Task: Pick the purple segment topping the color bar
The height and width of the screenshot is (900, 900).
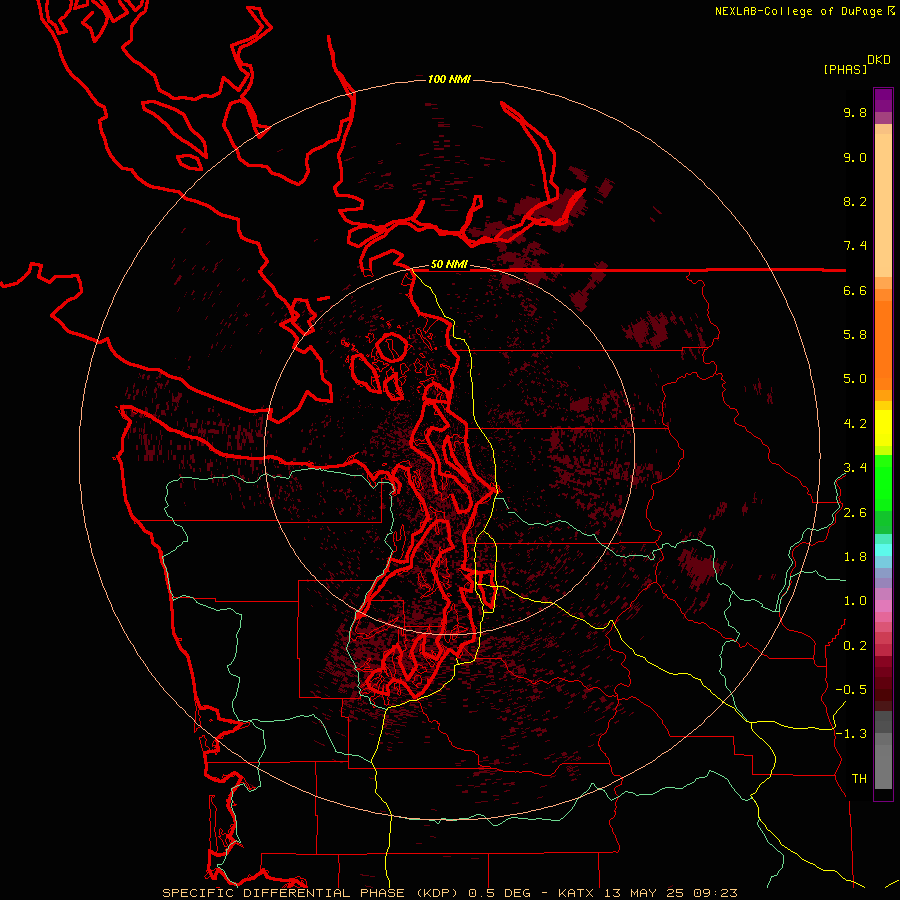Action: 883,100
